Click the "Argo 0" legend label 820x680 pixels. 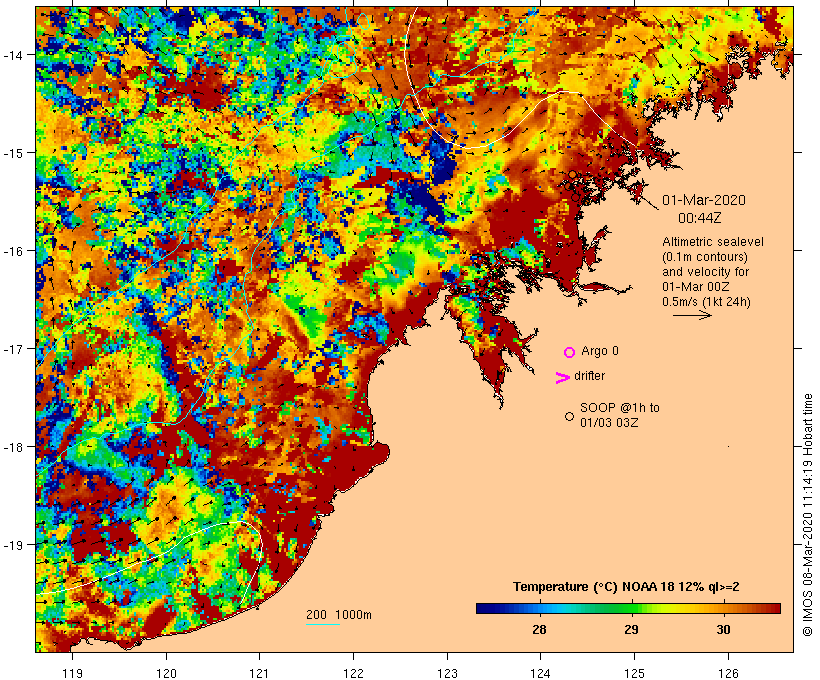600,351
